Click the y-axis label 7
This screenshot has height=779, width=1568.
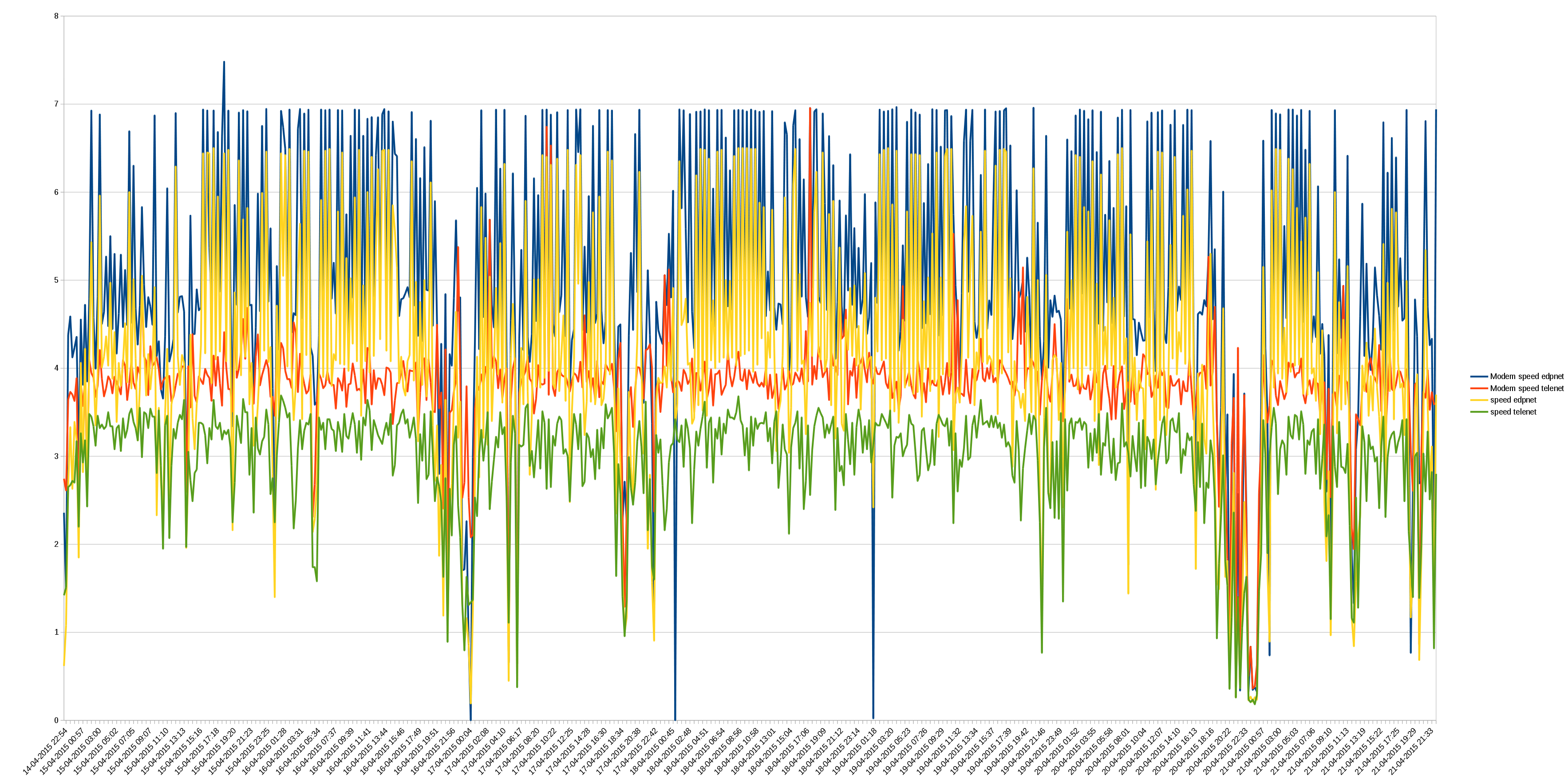click(x=57, y=104)
